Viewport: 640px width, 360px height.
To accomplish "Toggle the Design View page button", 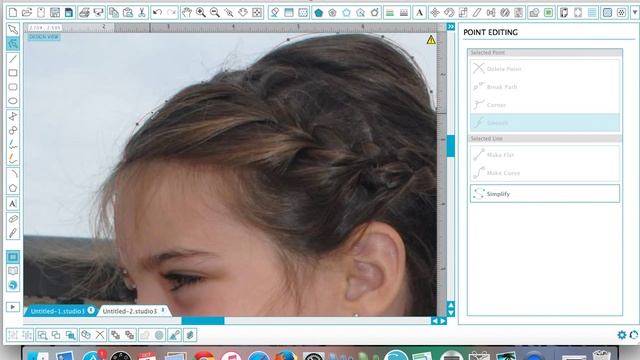I will [13, 257].
